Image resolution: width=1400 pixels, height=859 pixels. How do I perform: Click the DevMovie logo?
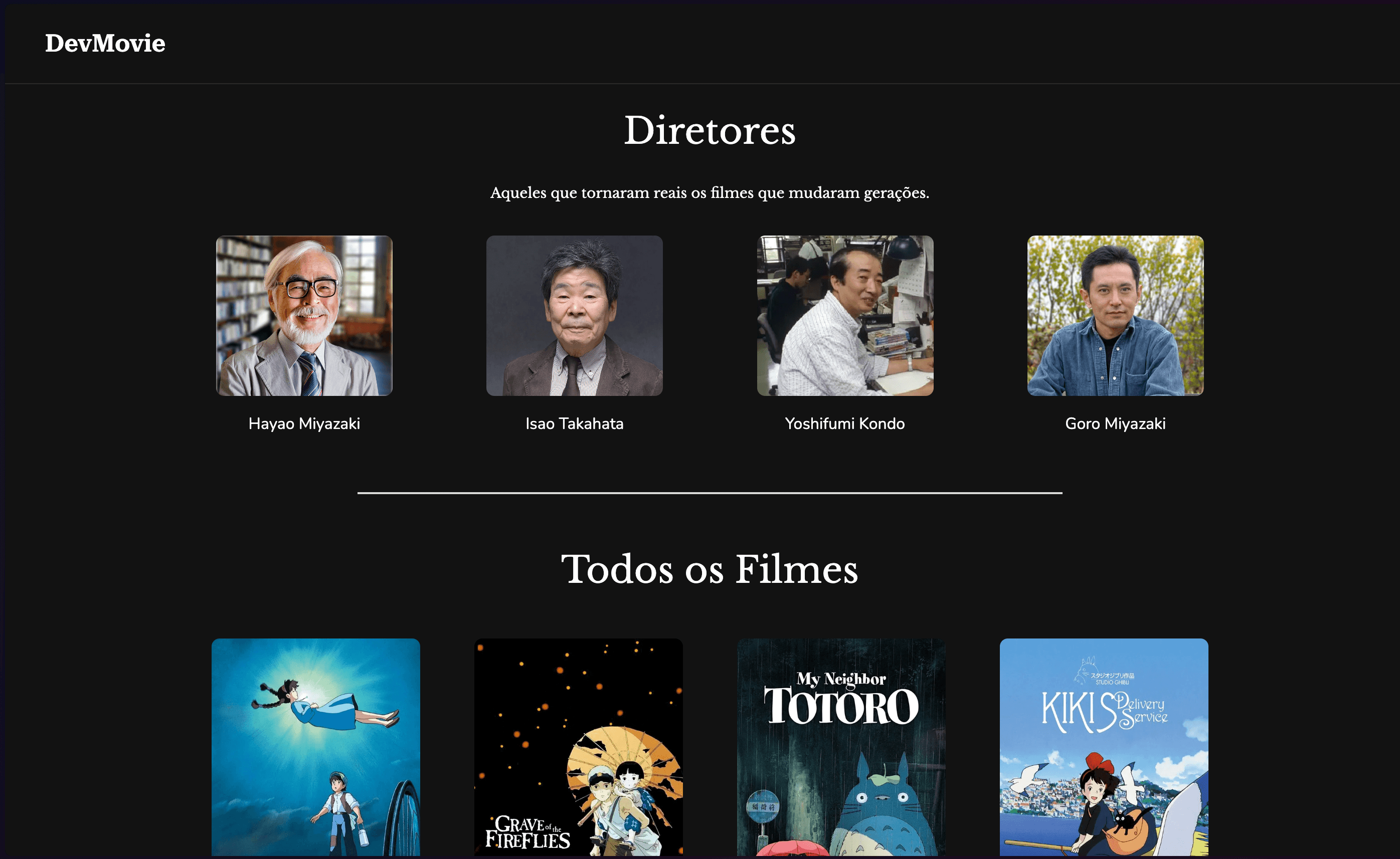[x=105, y=43]
